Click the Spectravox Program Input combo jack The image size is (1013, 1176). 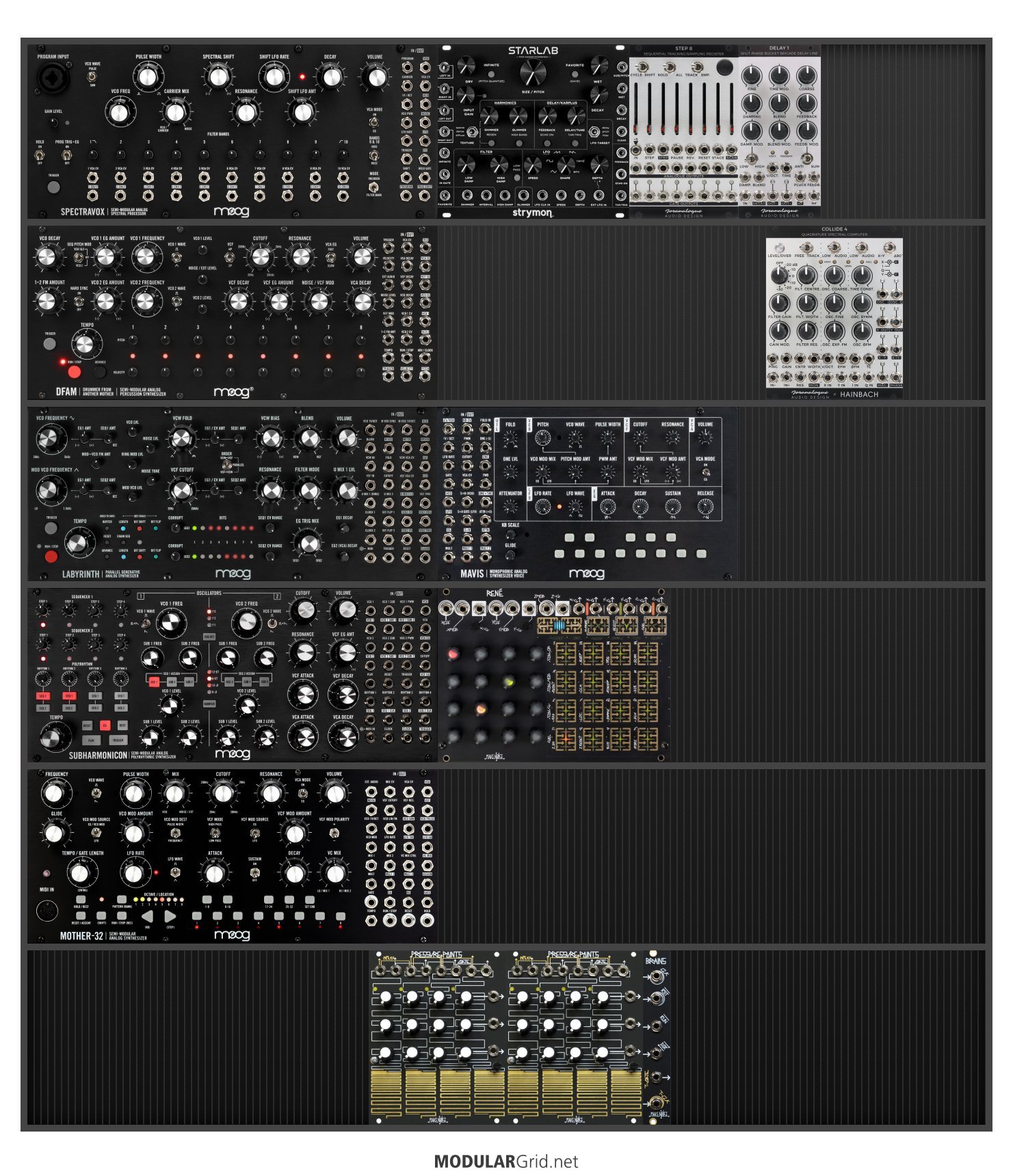pyautogui.click(x=53, y=79)
